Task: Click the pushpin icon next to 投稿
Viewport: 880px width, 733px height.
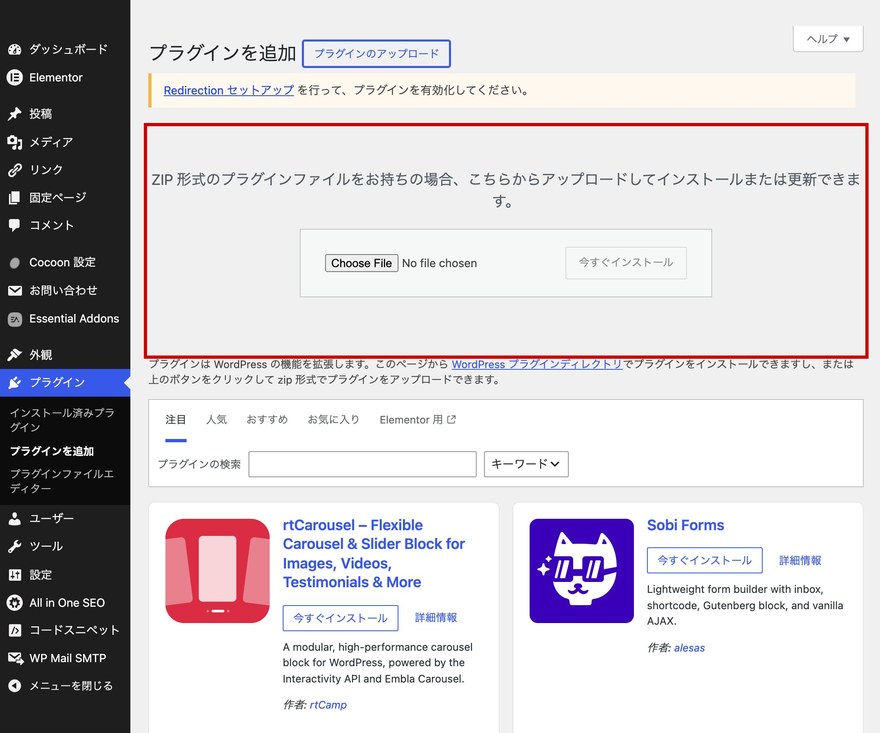Action: tap(15, 114)
